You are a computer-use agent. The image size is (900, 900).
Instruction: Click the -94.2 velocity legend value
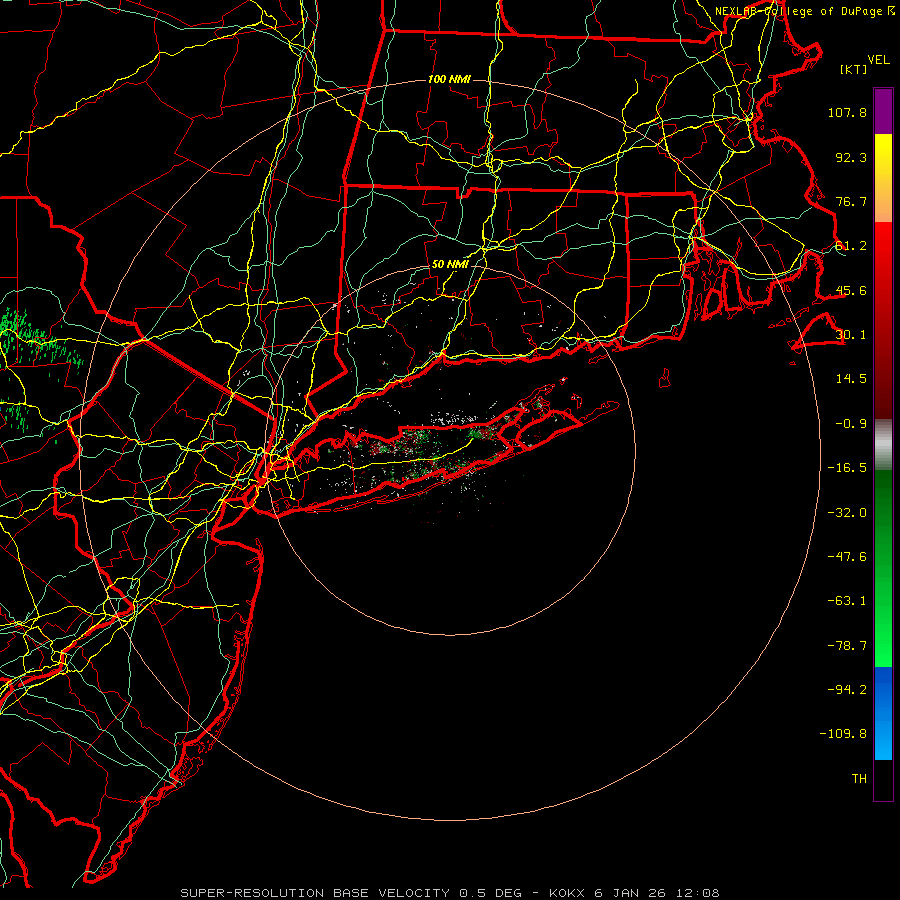point(847,690)
